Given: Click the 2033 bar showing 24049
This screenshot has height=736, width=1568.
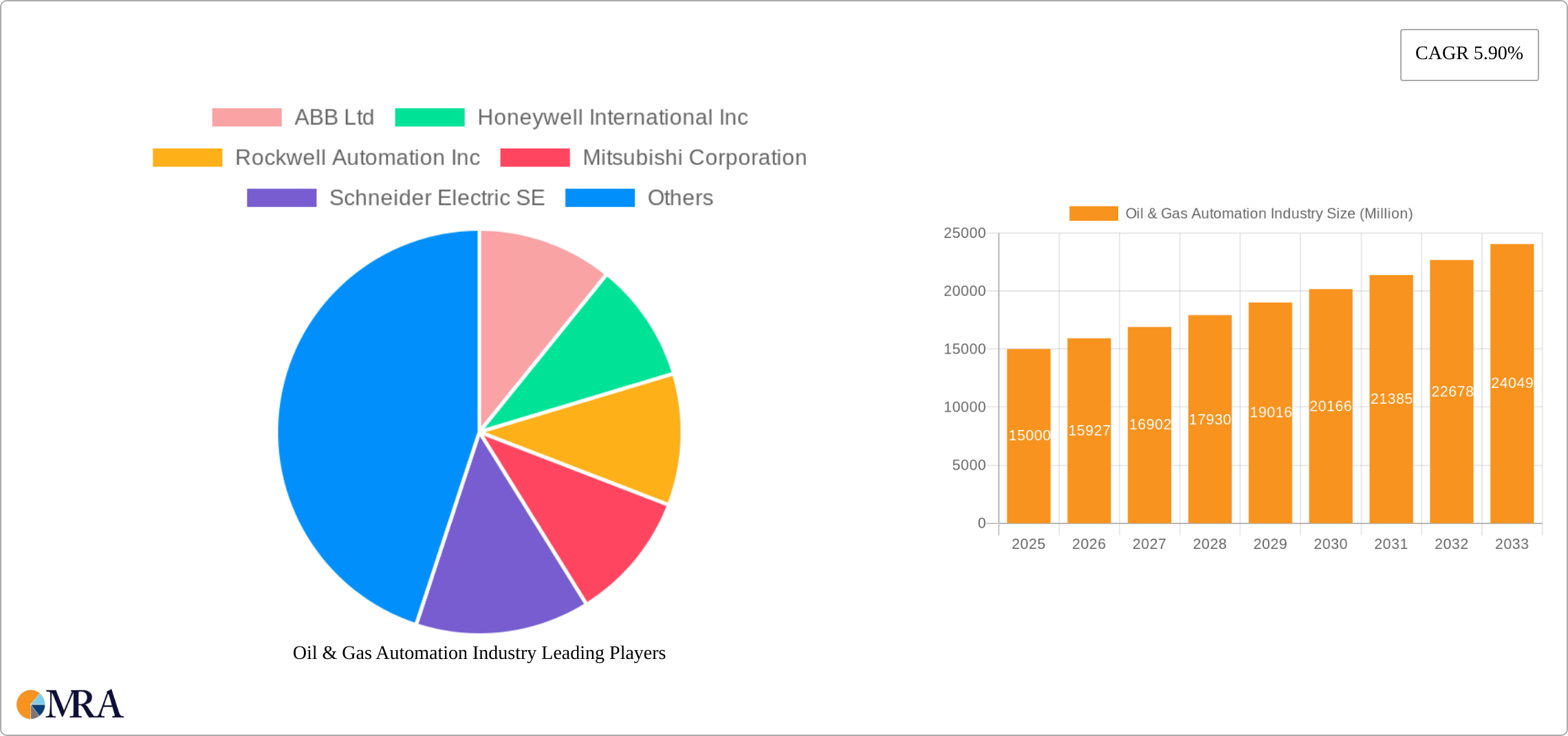Looking at the screenshot, I should pyautogui.click(x=1512, y=383).
